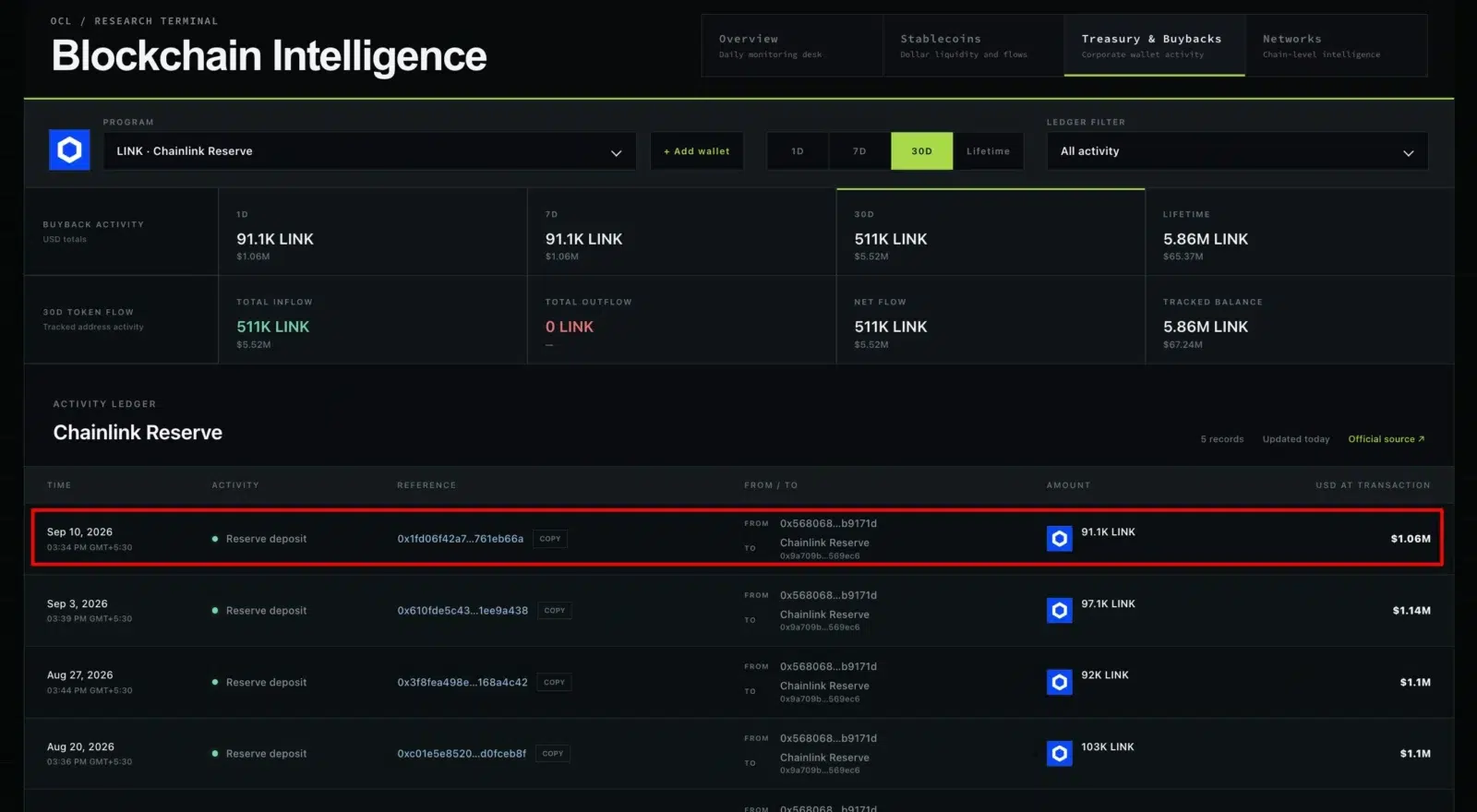The height and width of the screenshot is (812, 1477).
Task: Click the Add wallet button
Action: coord(697,151)
